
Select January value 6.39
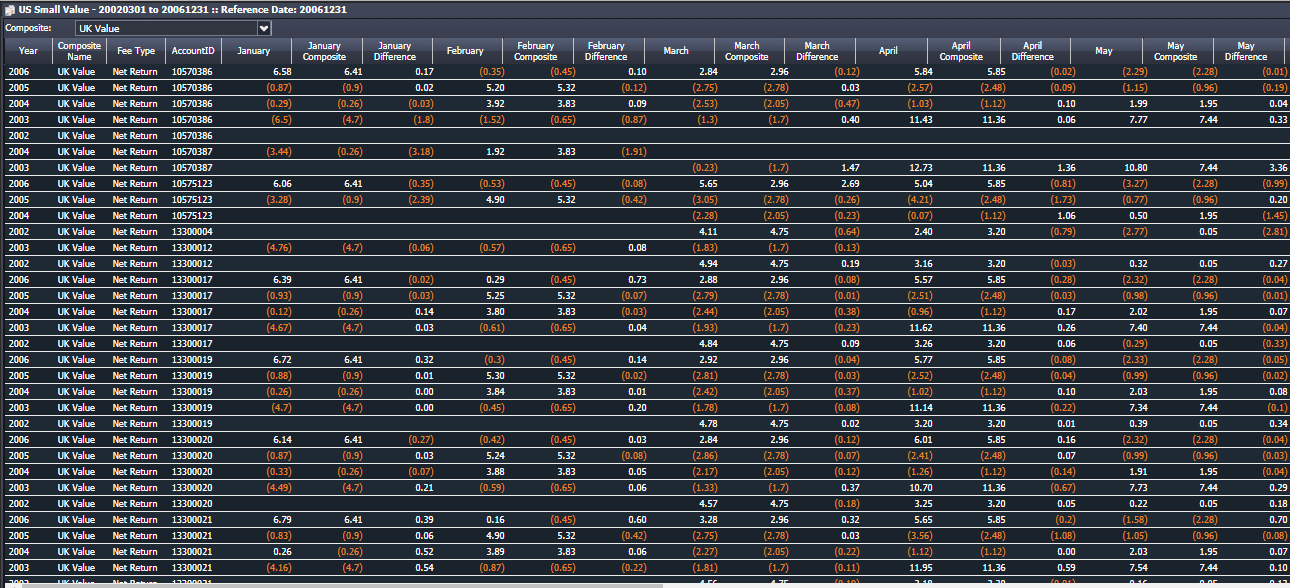point(281,280)
